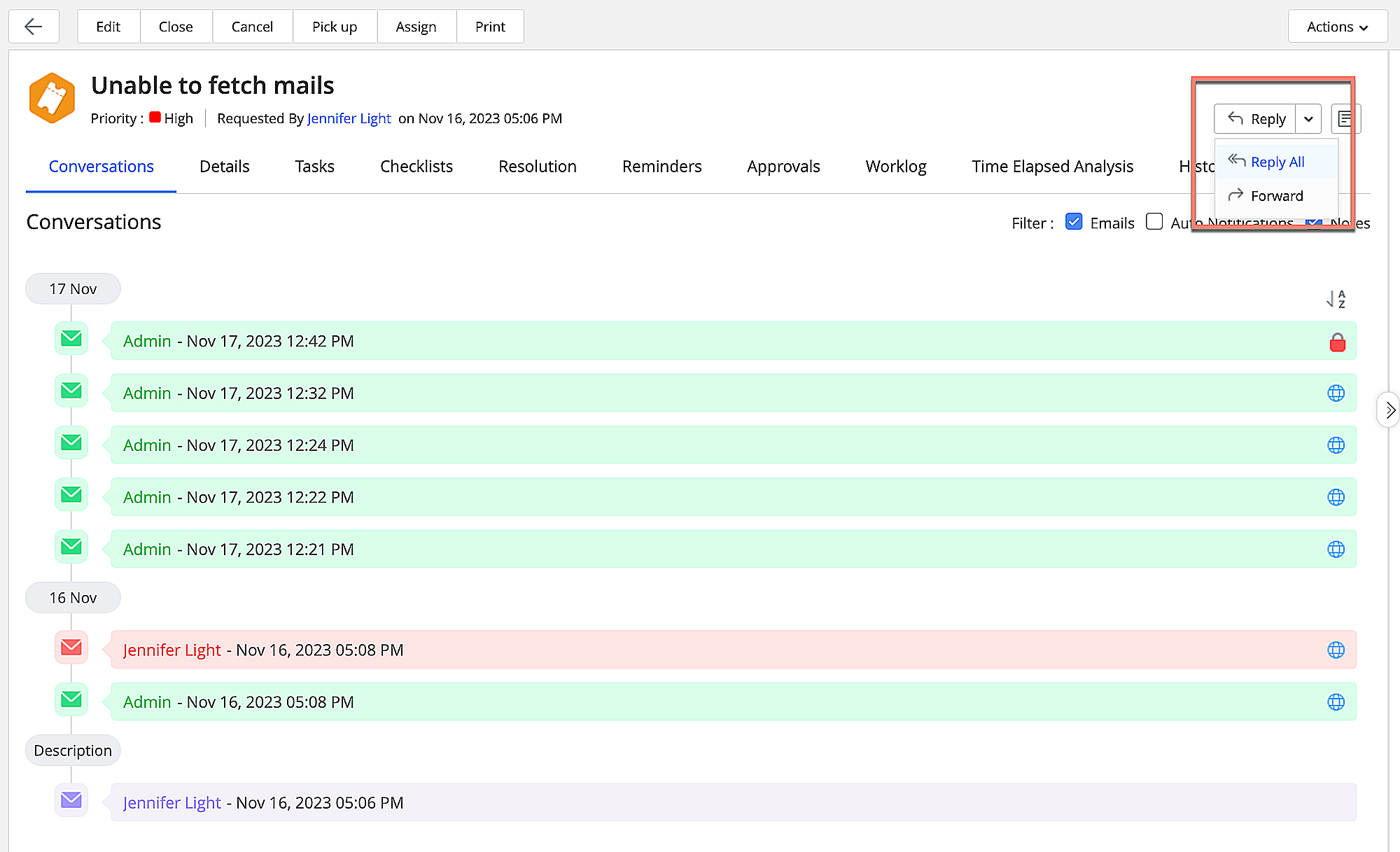
Task: Uncheck the Emails filter checkbox
Action: [1073, 222]
